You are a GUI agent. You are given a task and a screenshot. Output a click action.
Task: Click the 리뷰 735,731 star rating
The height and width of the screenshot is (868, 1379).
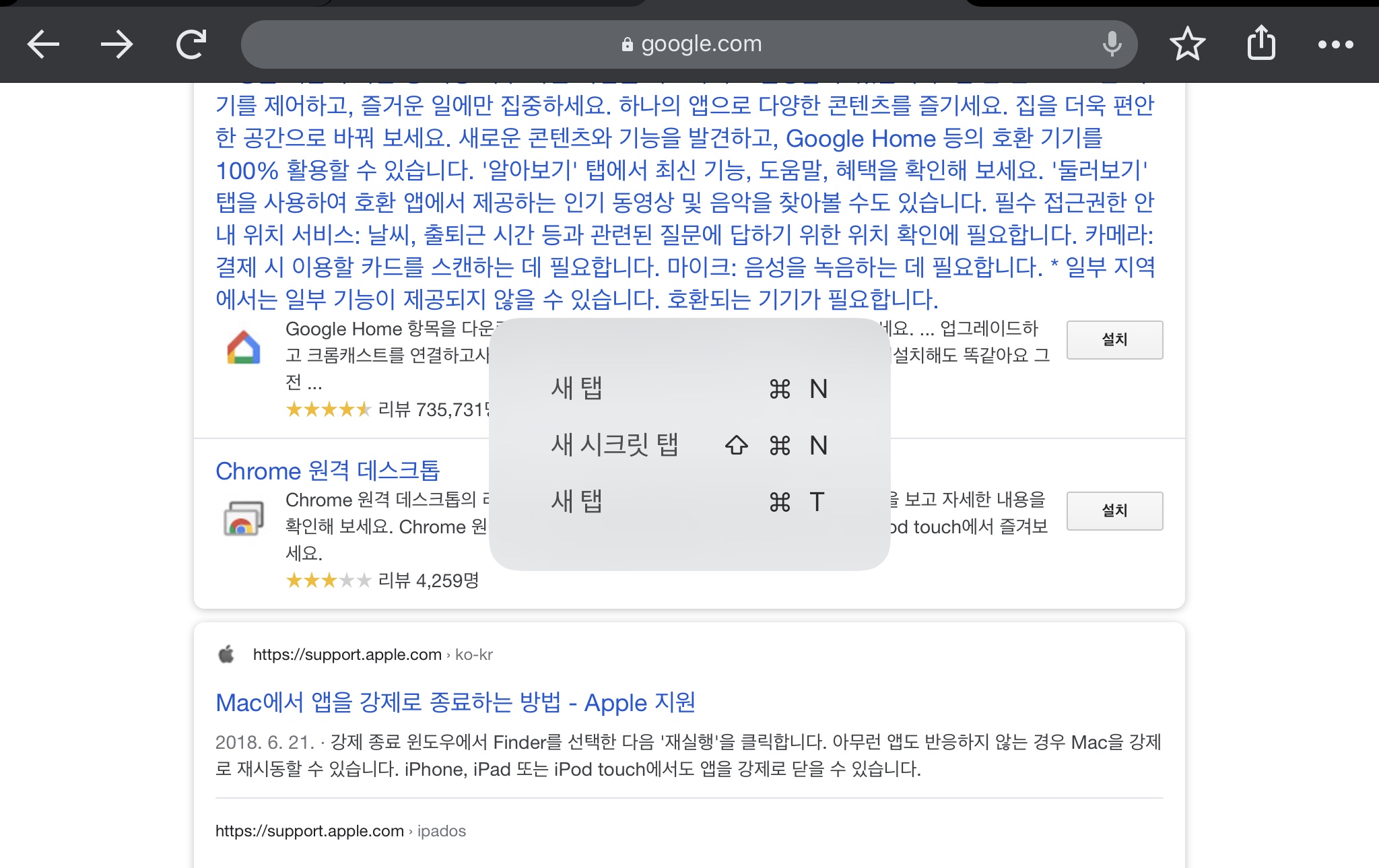pos(387,409)
